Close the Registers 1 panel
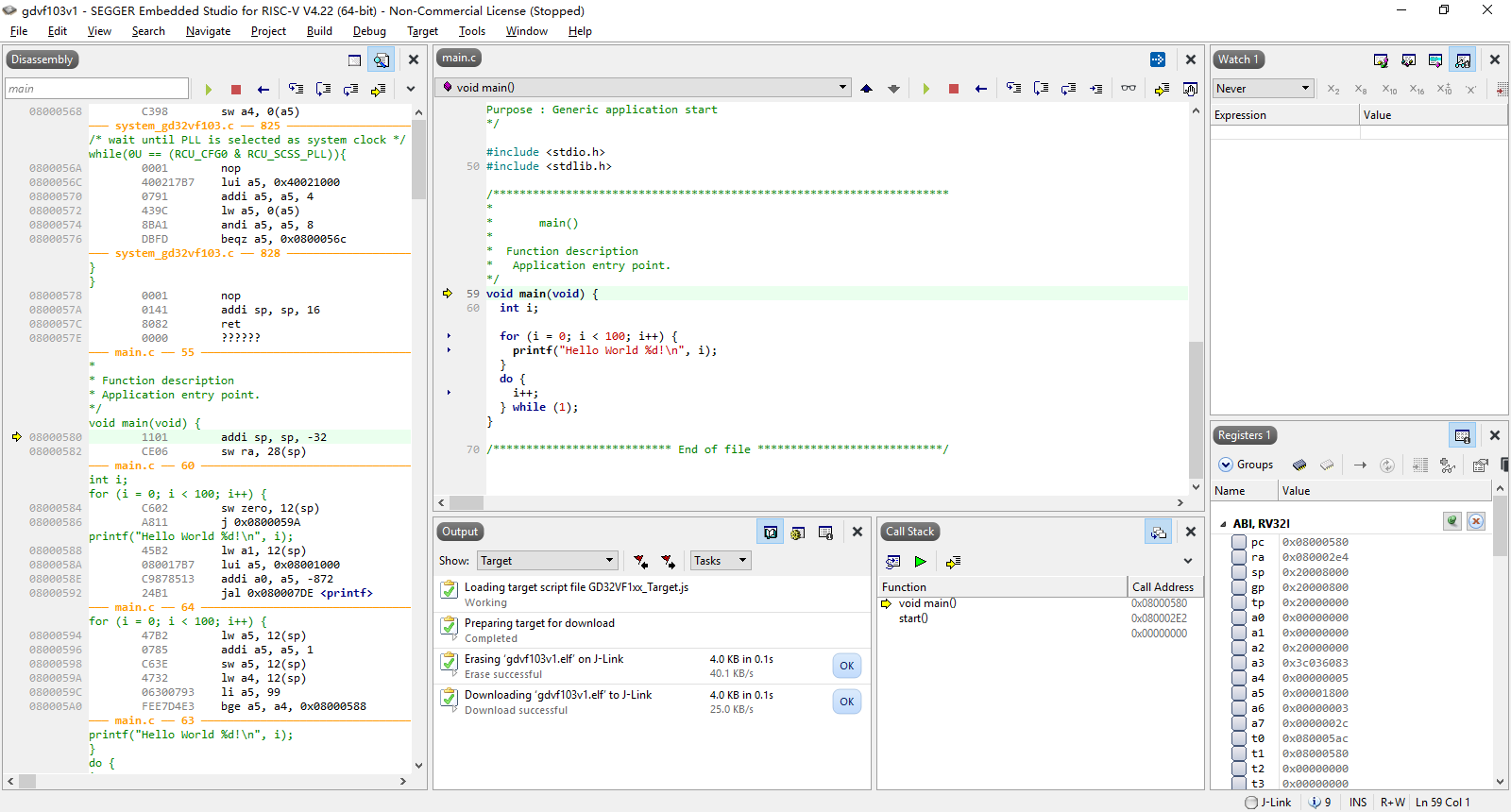The image size is (1511, 812). (1495, 435)
